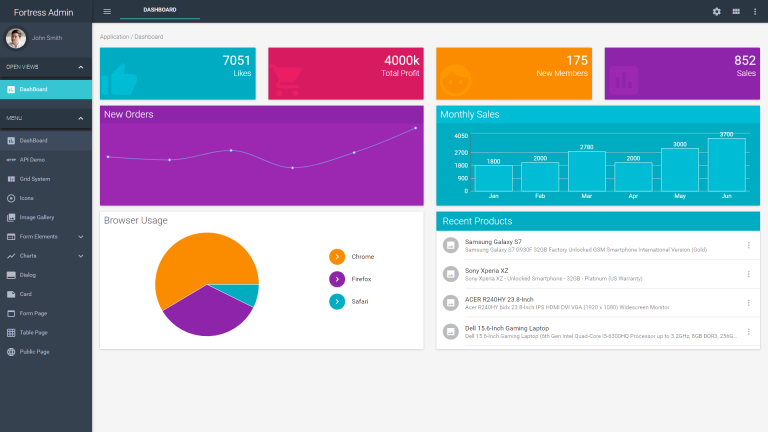Go to Table Page in sidebar
Viewport: 768px width, 432px height.
(33, 332)
